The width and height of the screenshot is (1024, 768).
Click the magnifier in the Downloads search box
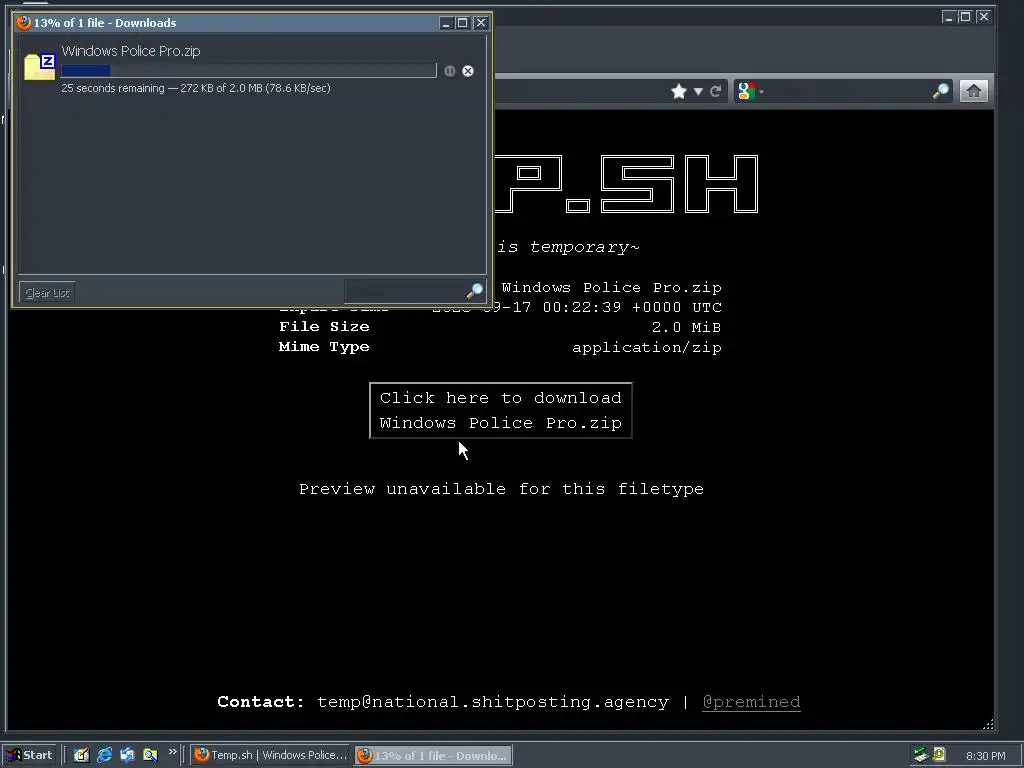(x=475, y=291)
